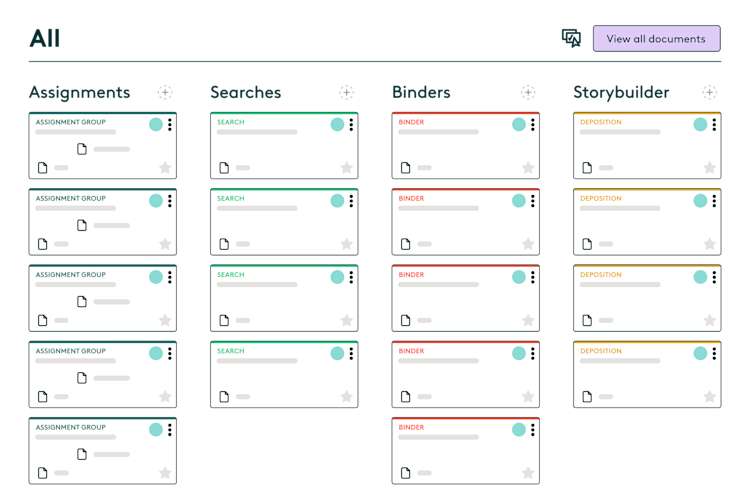Add a new item to Assignments column
This screenshot has width=750, height=500.
click(165, 93)
